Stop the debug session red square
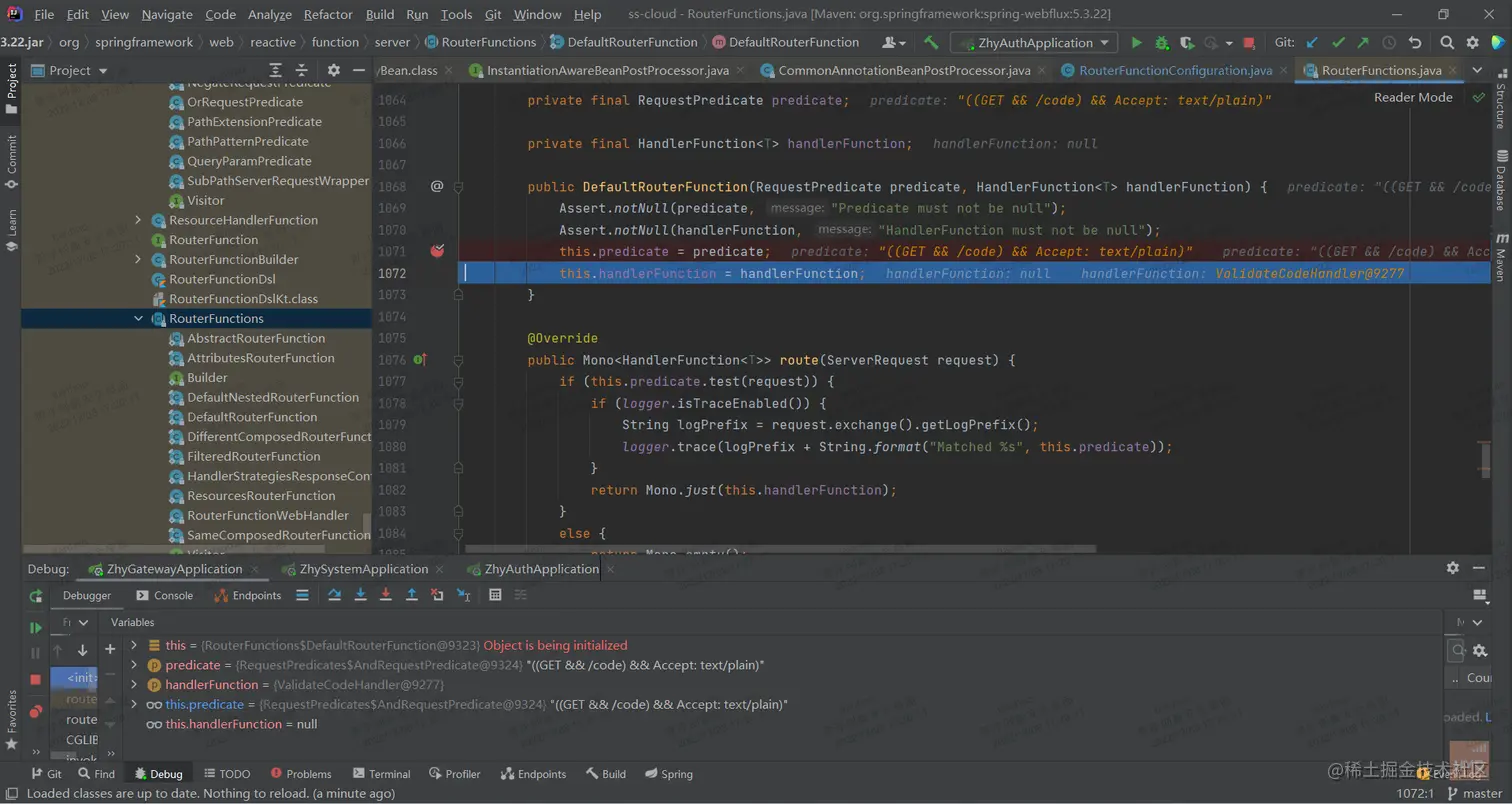Screen dimensions: 1512x804 click(x=36, y=680)
